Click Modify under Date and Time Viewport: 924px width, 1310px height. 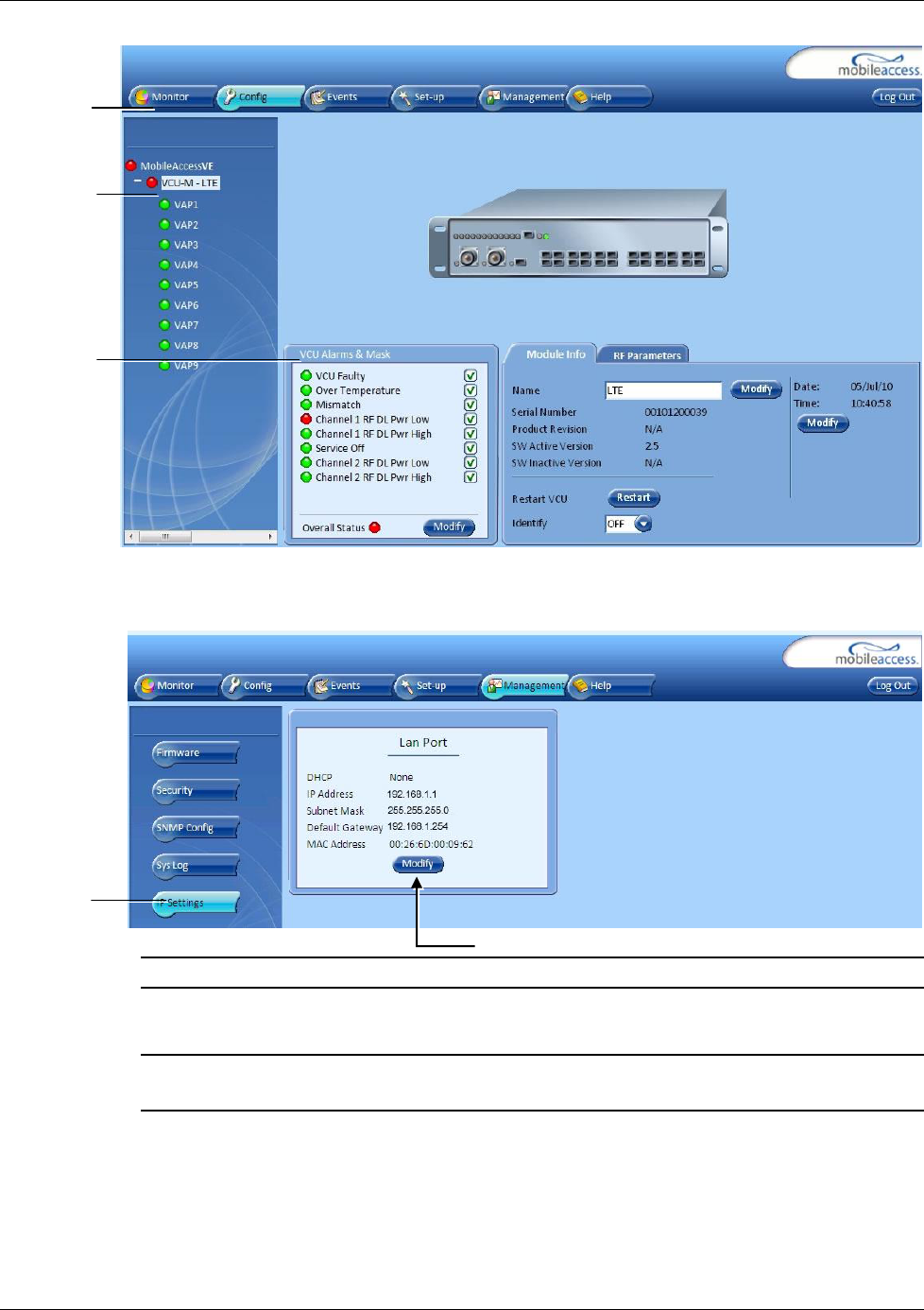click(x=822, y=423)
